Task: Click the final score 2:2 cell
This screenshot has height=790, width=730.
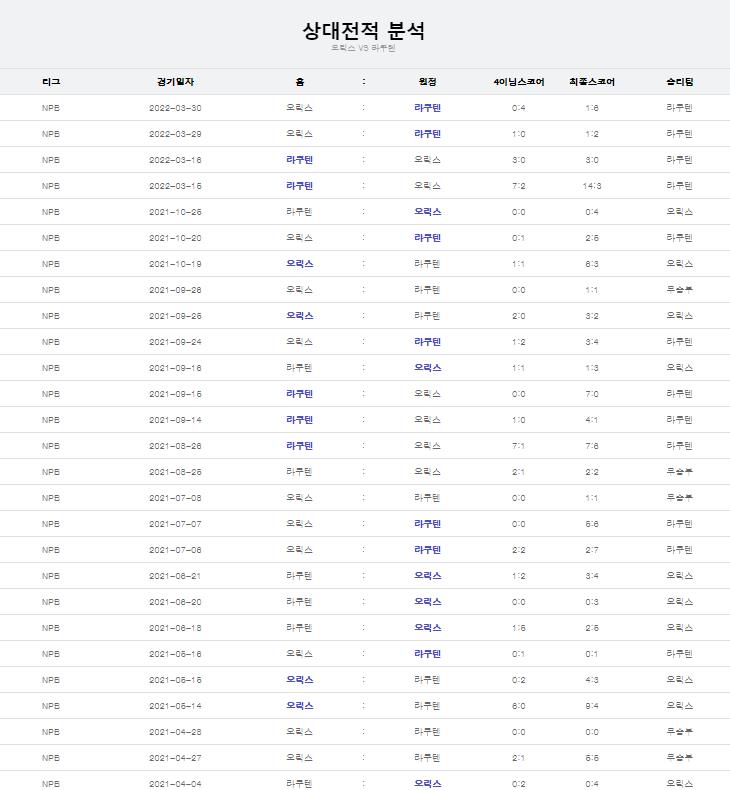Action: click(592, 472)
